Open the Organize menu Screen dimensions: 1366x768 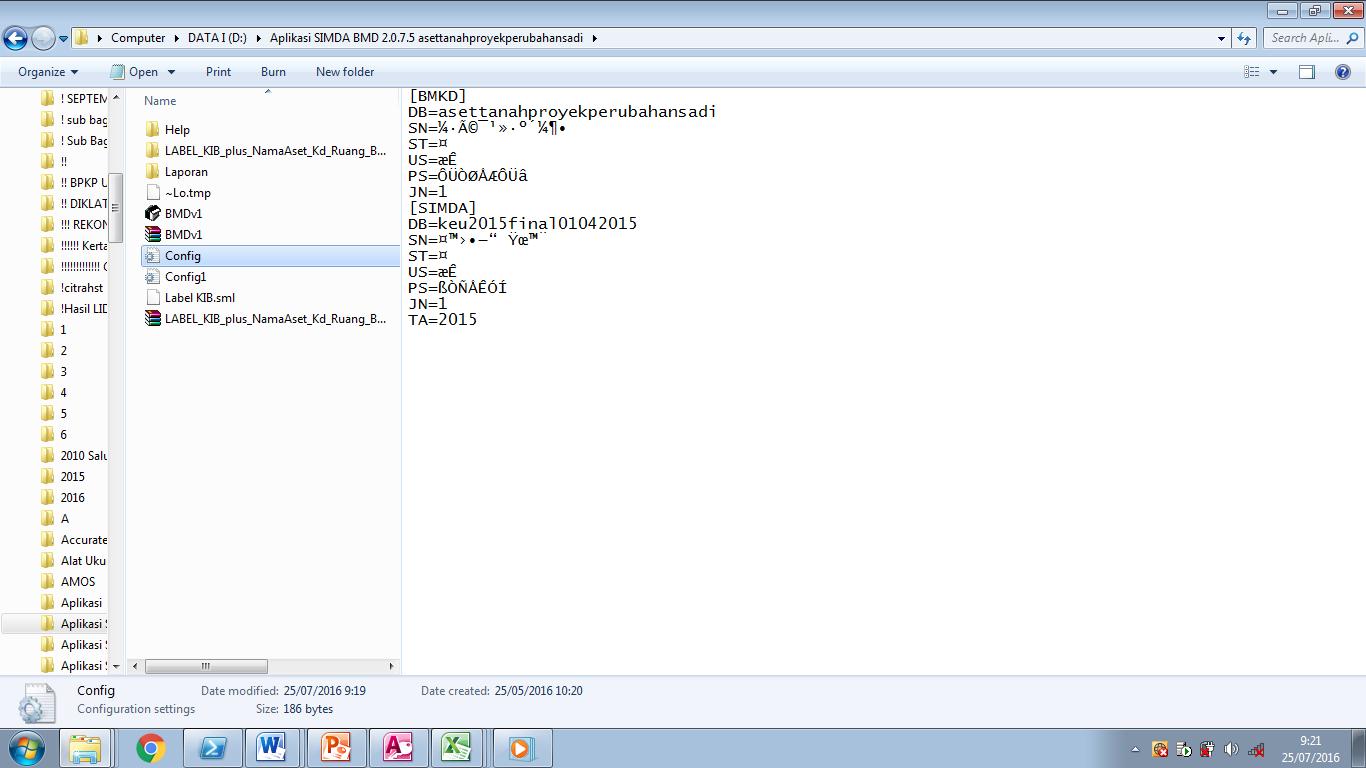(48, 72)
